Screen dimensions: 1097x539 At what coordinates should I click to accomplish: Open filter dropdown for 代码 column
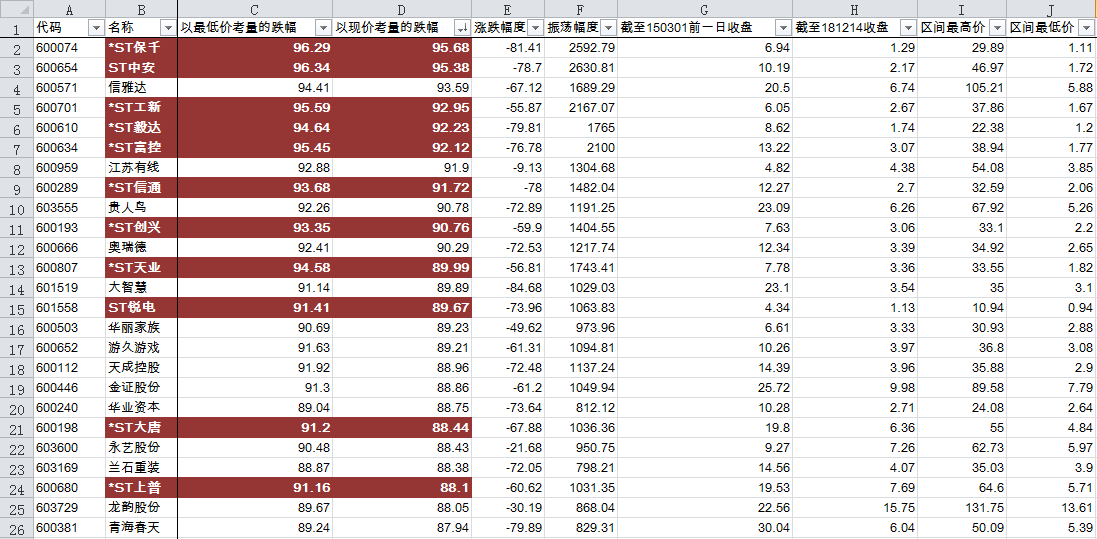point(97,28)
